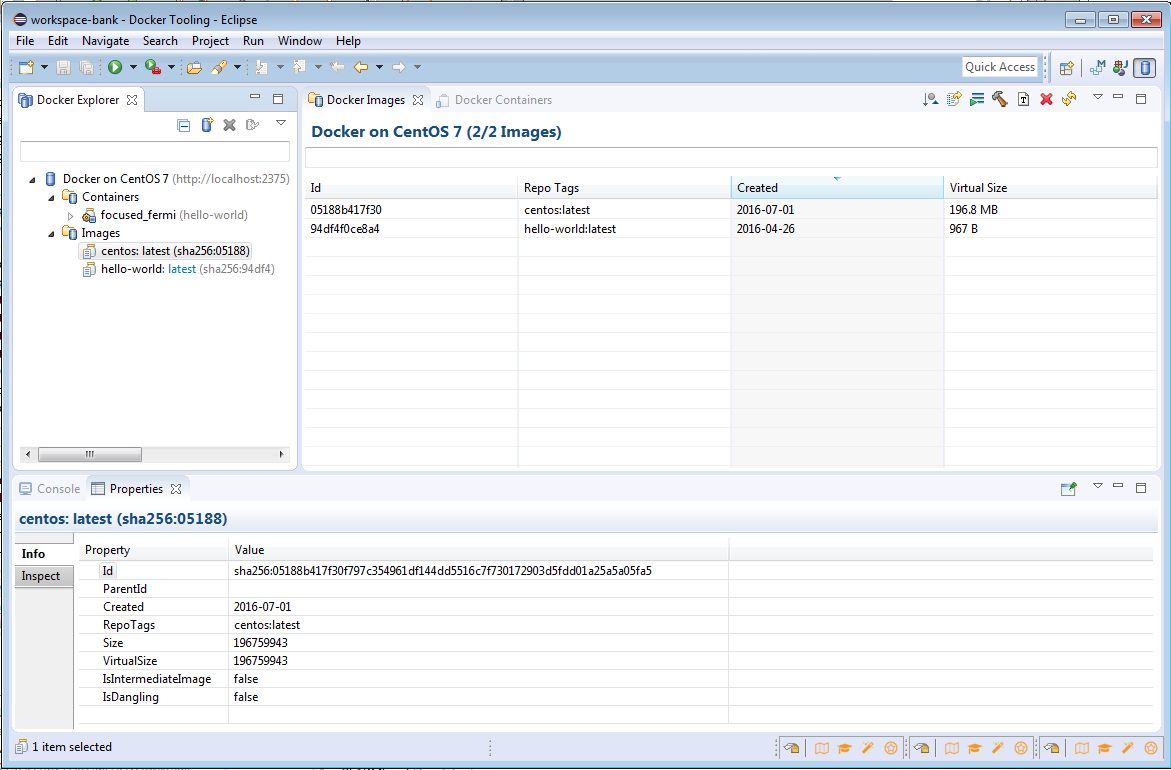Select image row 94df4f0ce8a4
This screenshot has width=1171, height=770.
pos(730,229)
